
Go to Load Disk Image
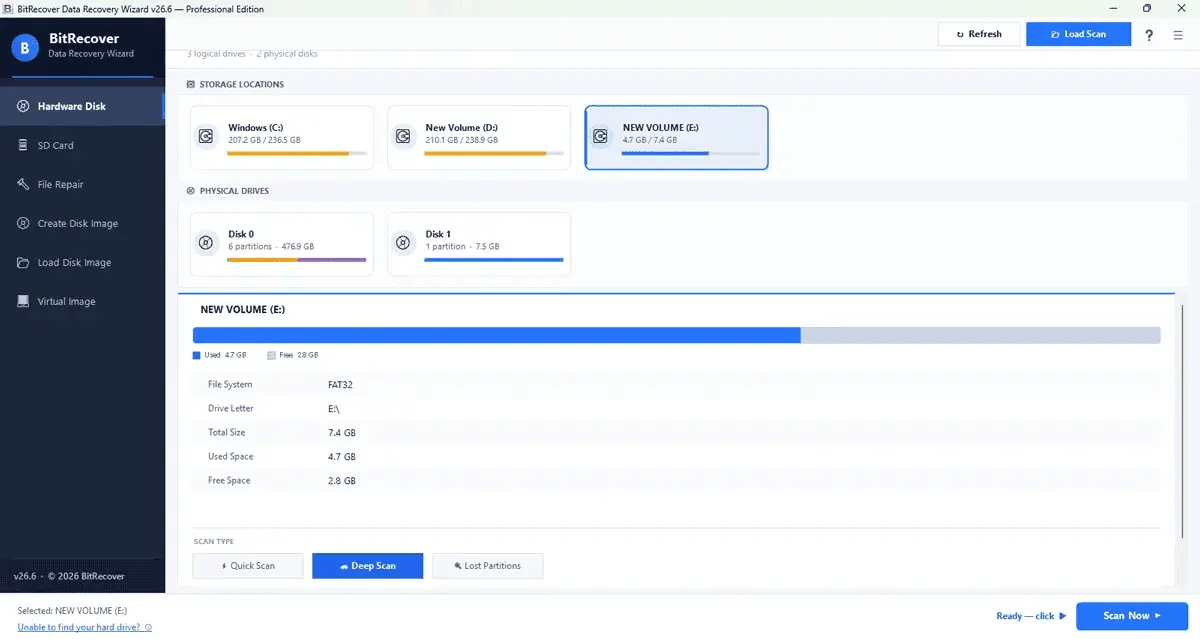coord(82,262)
